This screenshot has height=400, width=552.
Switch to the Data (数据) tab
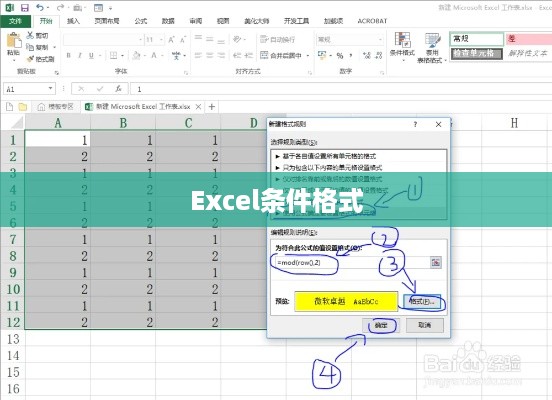click(x=168, y=21)
